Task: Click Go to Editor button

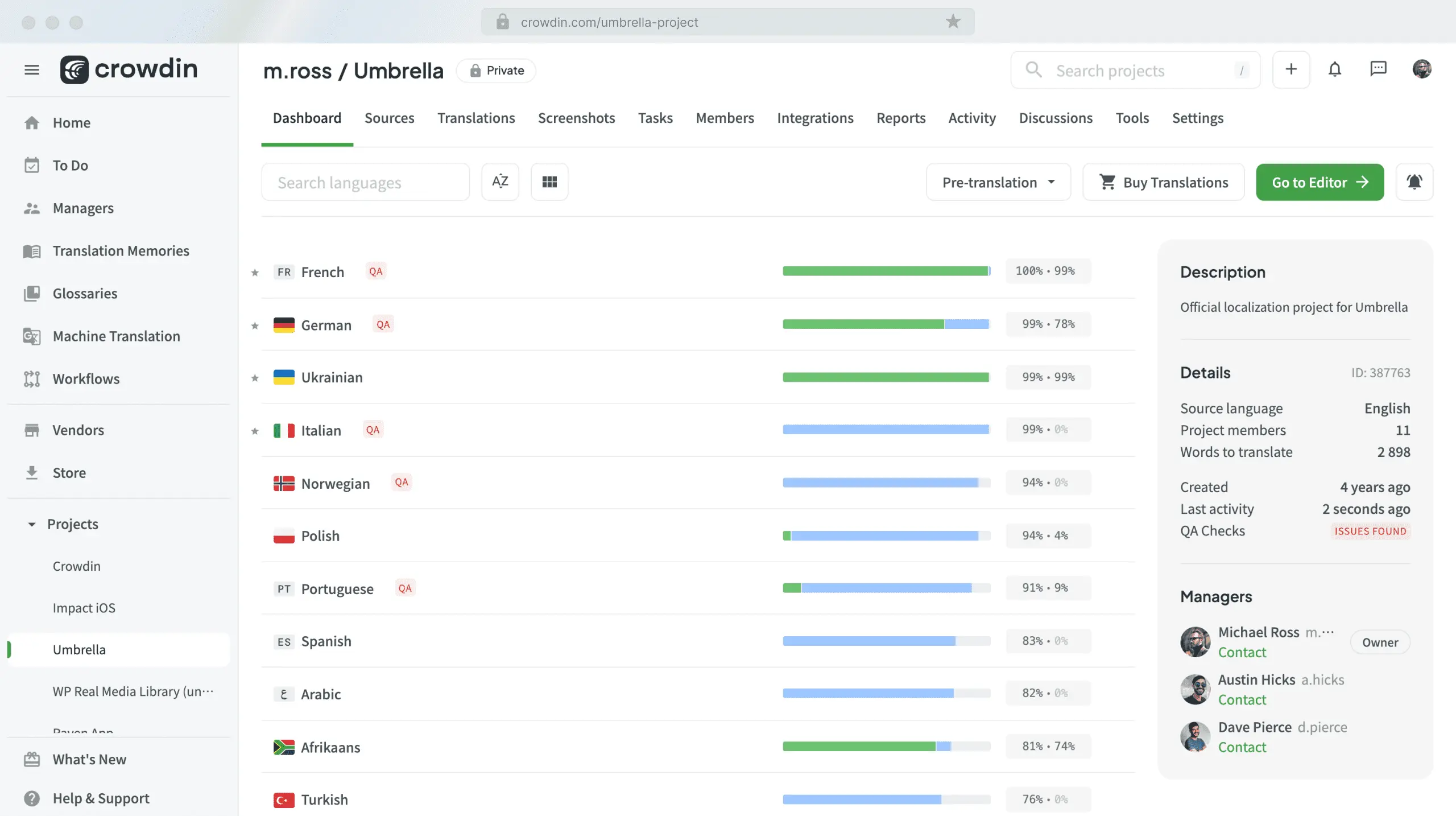Action: [1320, 182]
